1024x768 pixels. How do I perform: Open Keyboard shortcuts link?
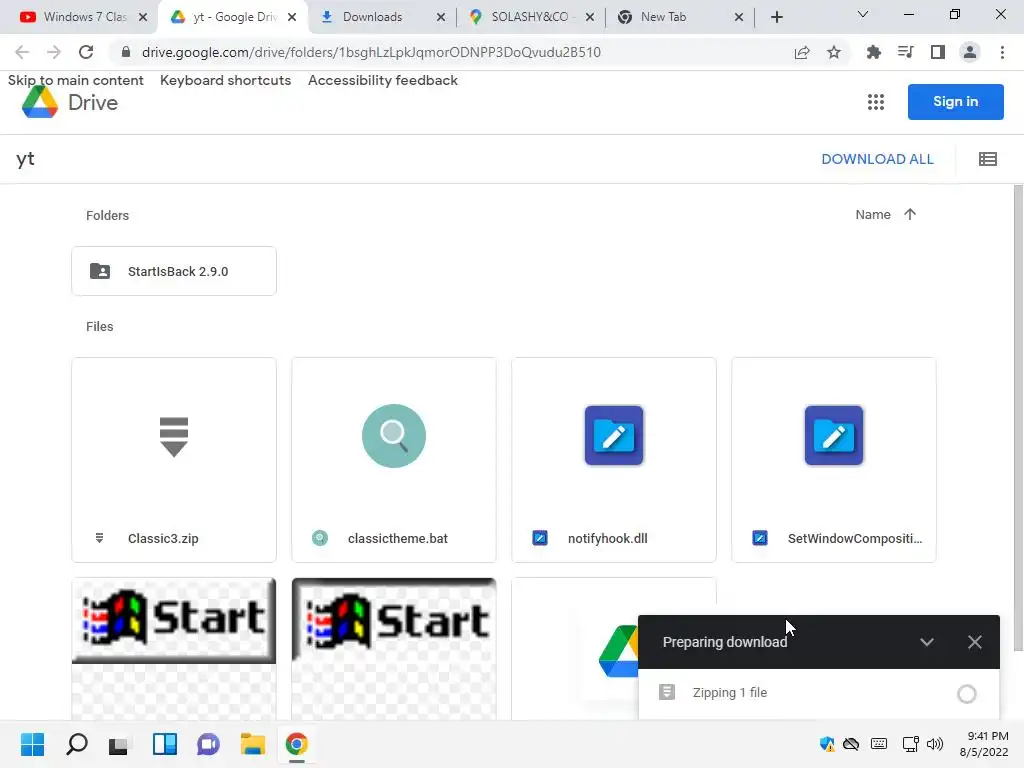tap(225, 80)
